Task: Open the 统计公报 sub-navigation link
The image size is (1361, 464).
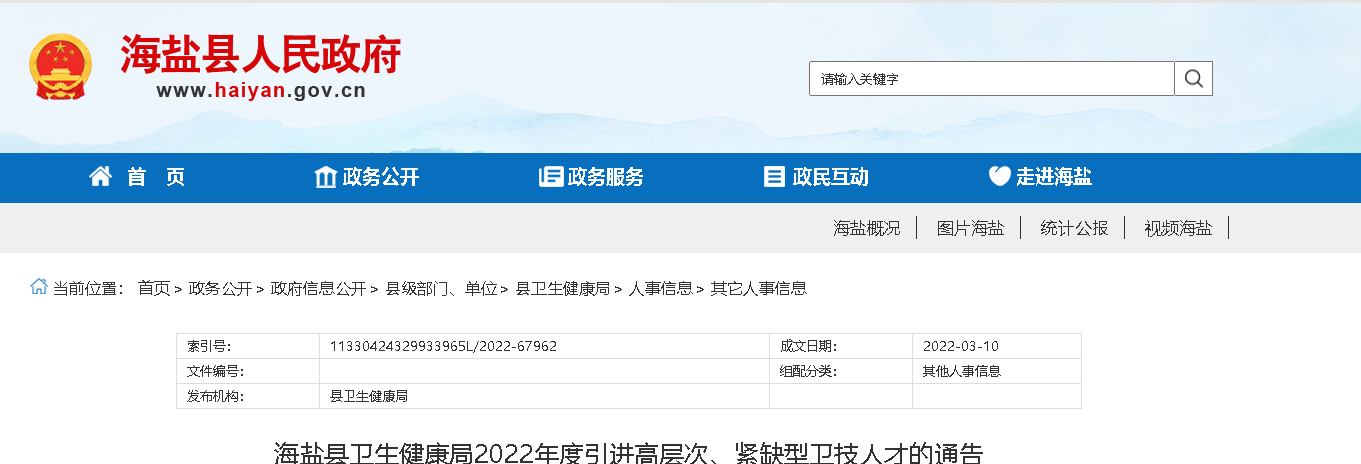Action: point(1074,228)
